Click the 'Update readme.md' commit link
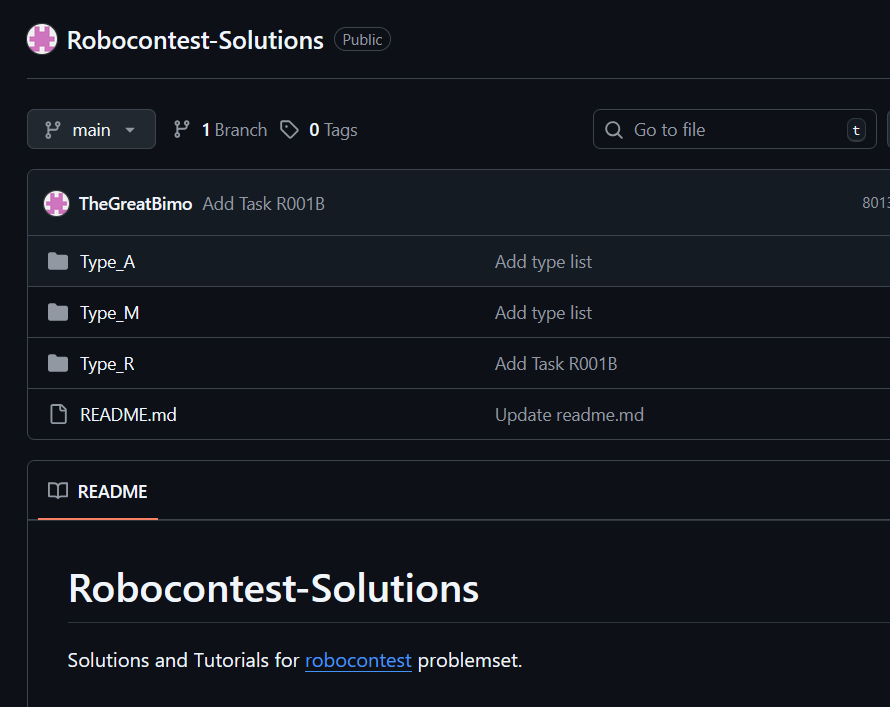 [x=569, y=414]
